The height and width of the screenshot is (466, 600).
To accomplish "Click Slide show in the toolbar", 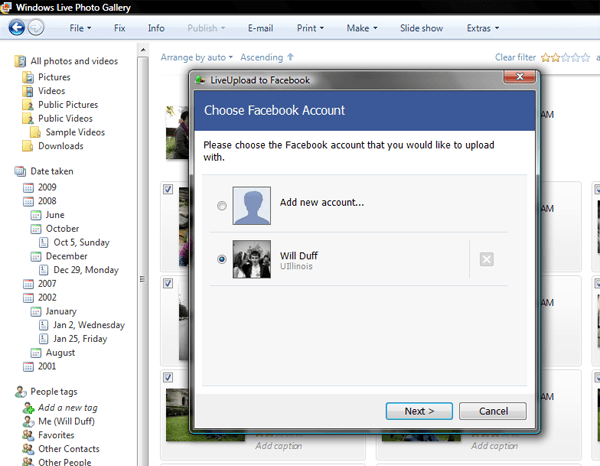I will coord(422,28).
